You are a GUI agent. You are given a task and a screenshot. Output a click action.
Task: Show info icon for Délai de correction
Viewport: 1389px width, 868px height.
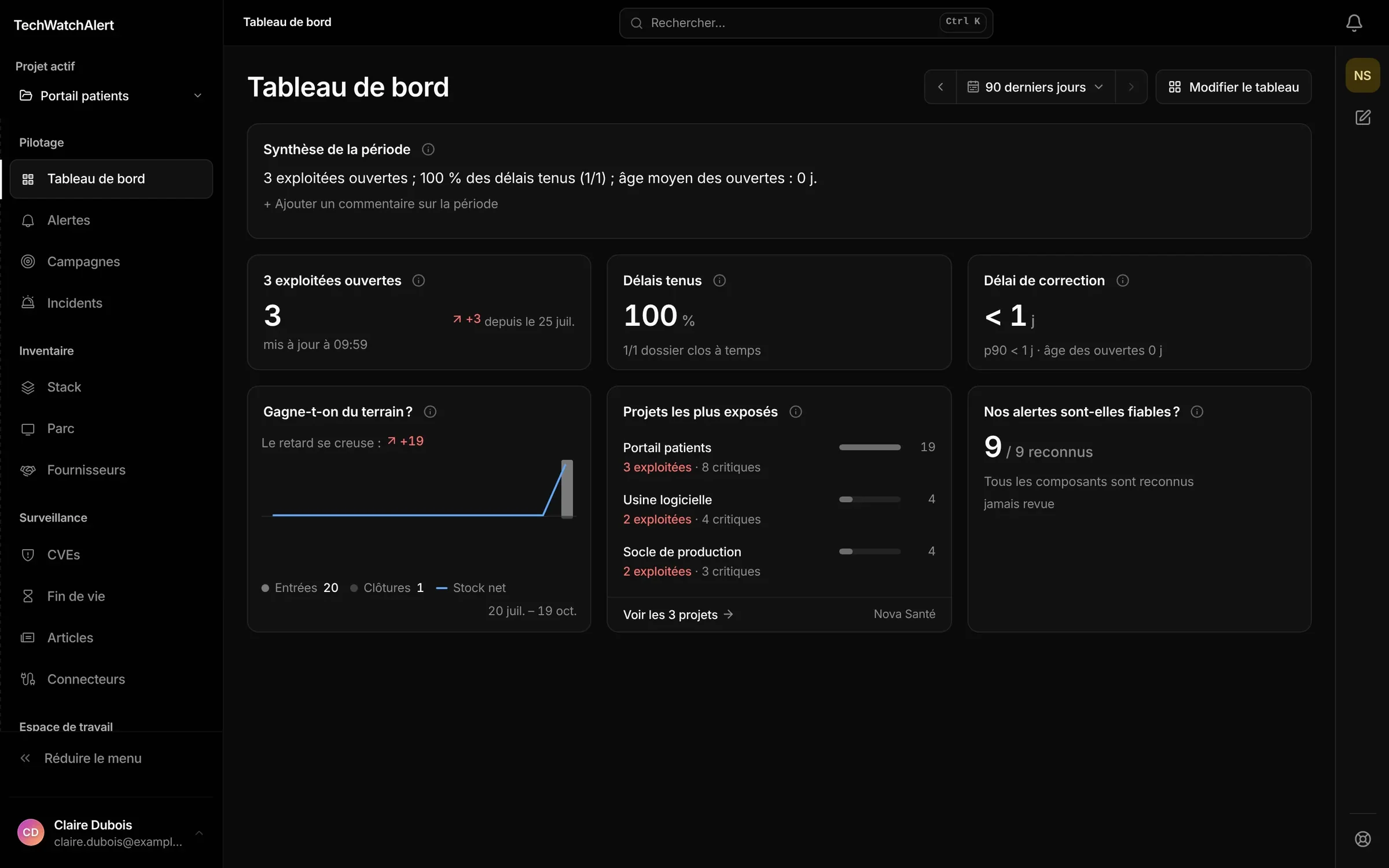(x=1122, y=281)
